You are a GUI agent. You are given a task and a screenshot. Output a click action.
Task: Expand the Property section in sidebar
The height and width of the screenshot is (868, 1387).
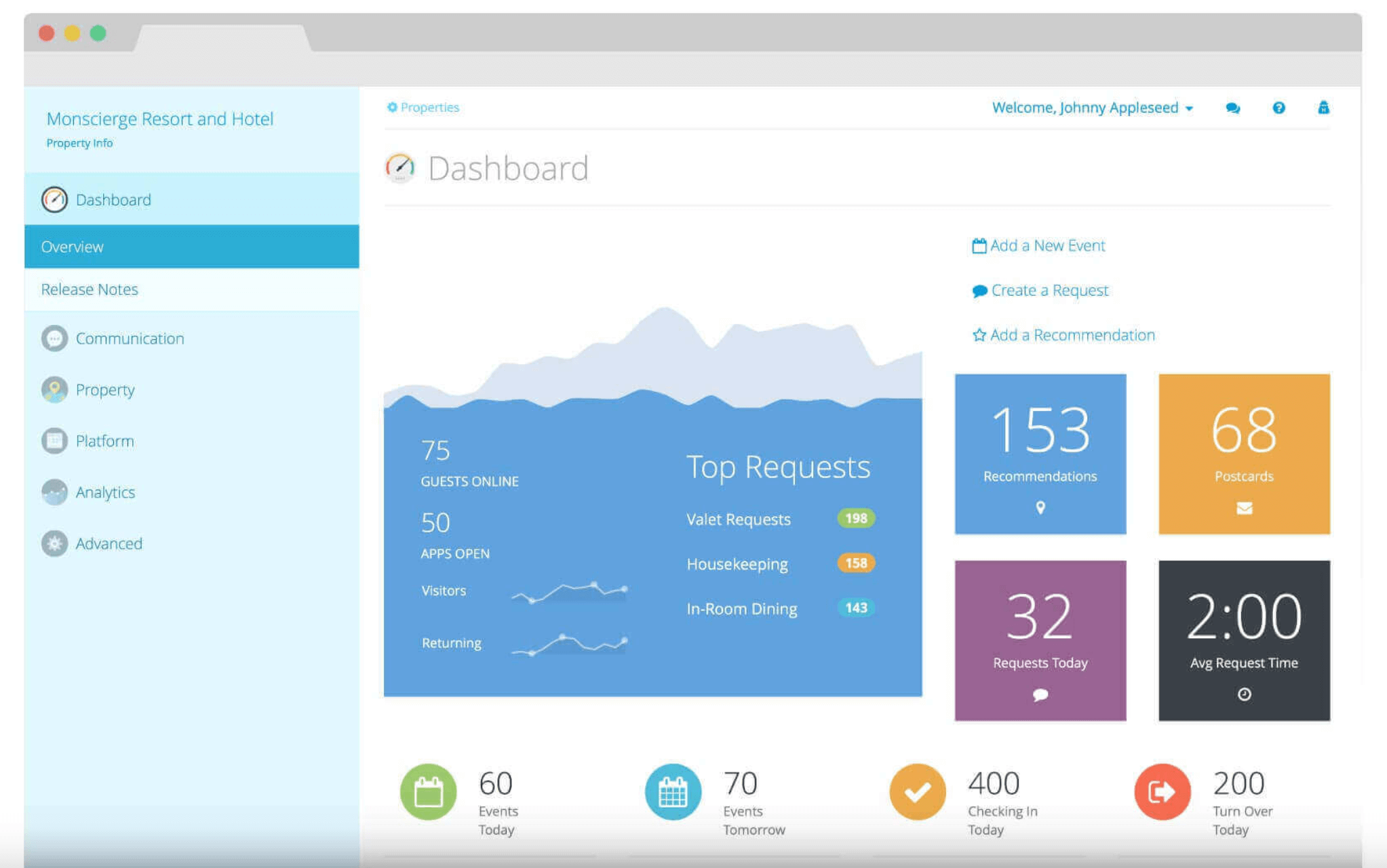pos(105,390)
